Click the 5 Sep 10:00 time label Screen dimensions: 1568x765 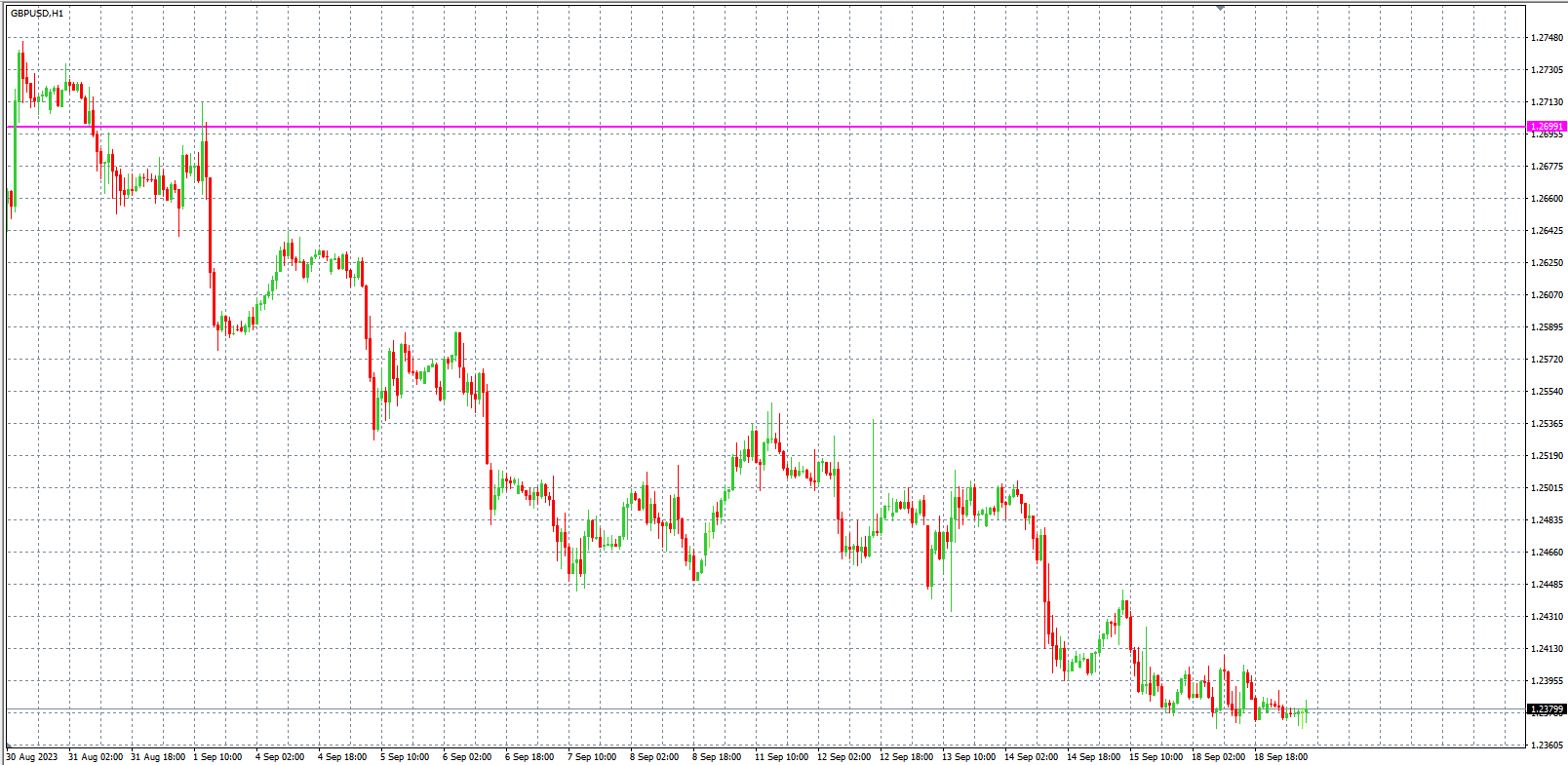click(x=405, y=757)
